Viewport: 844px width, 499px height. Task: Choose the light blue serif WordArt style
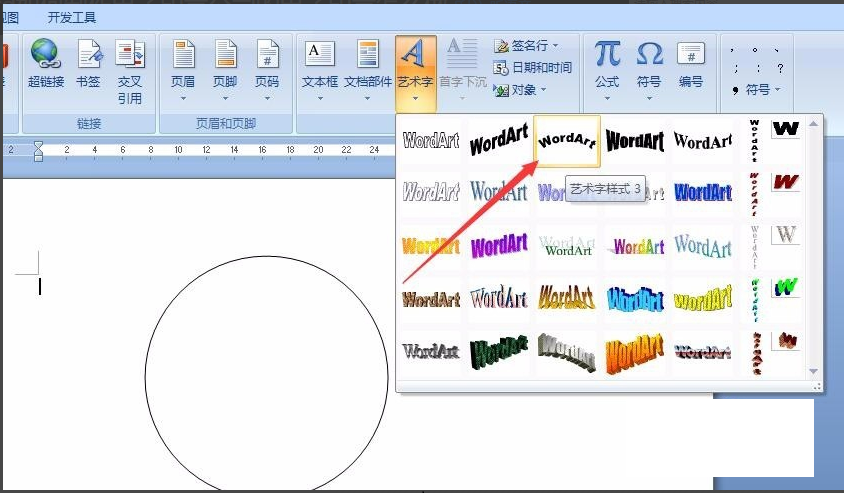pos(702,246)
